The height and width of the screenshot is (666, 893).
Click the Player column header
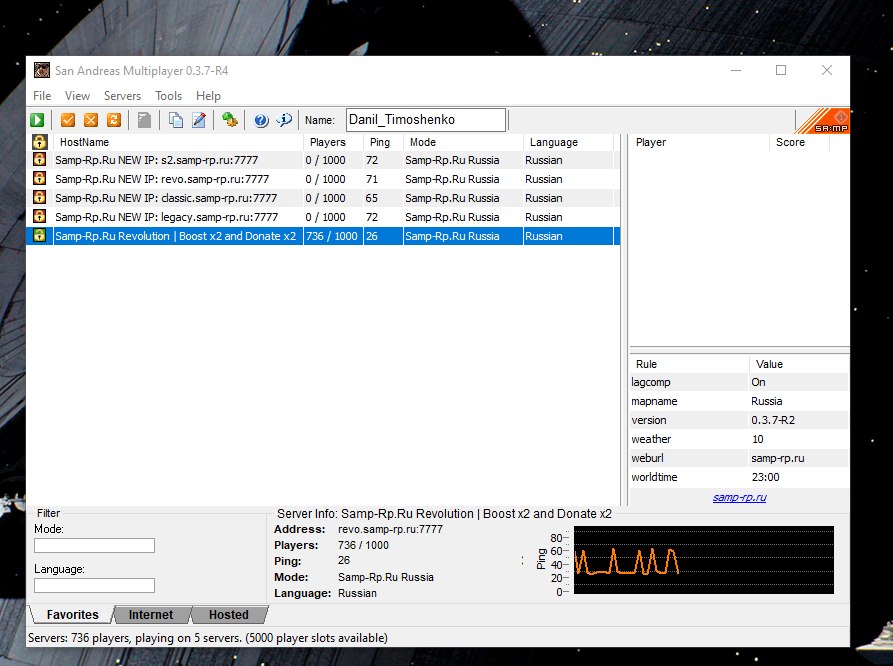[699, 142]
